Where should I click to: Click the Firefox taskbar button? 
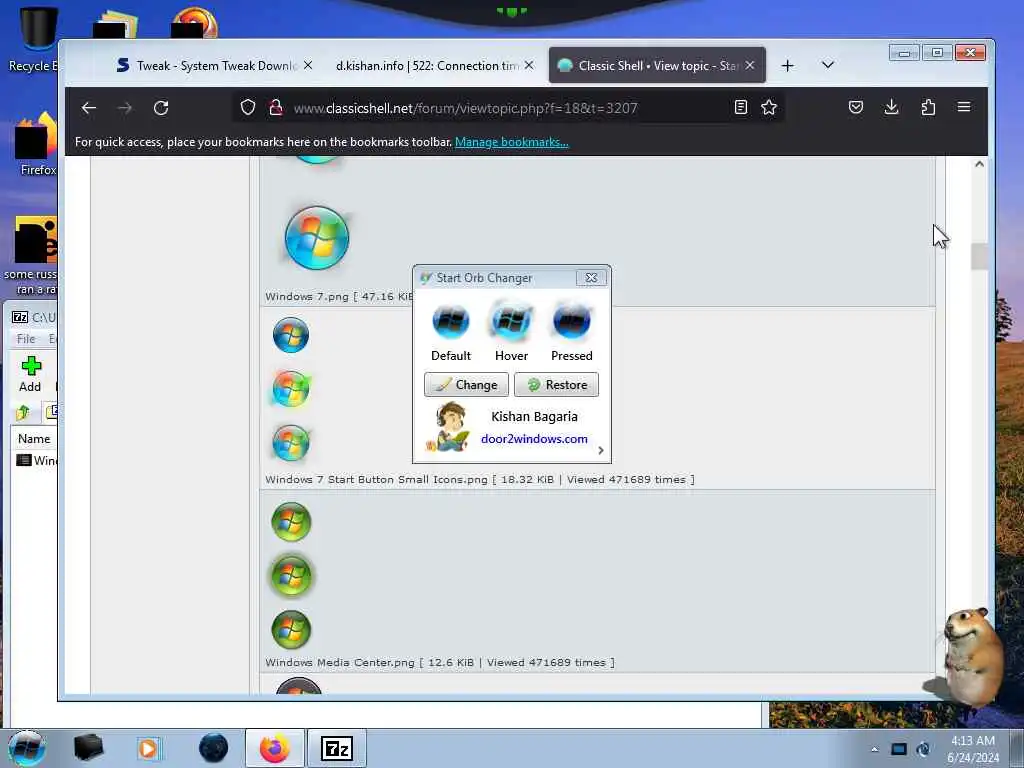pyautogui.click(x=274, y=748)
